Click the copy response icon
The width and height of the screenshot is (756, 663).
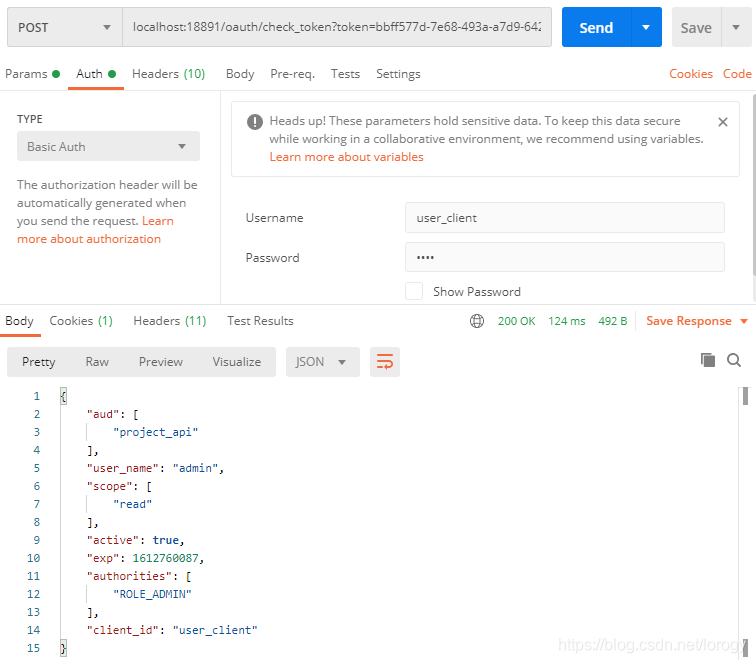coord(707,360)
